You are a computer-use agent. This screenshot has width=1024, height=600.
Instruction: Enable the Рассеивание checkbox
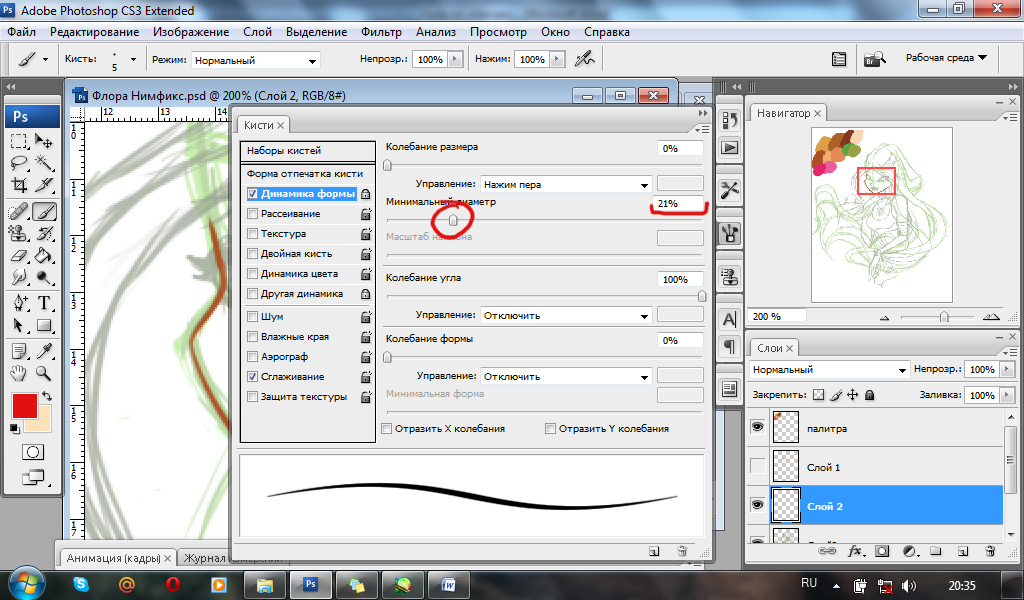tap(253, 214)
